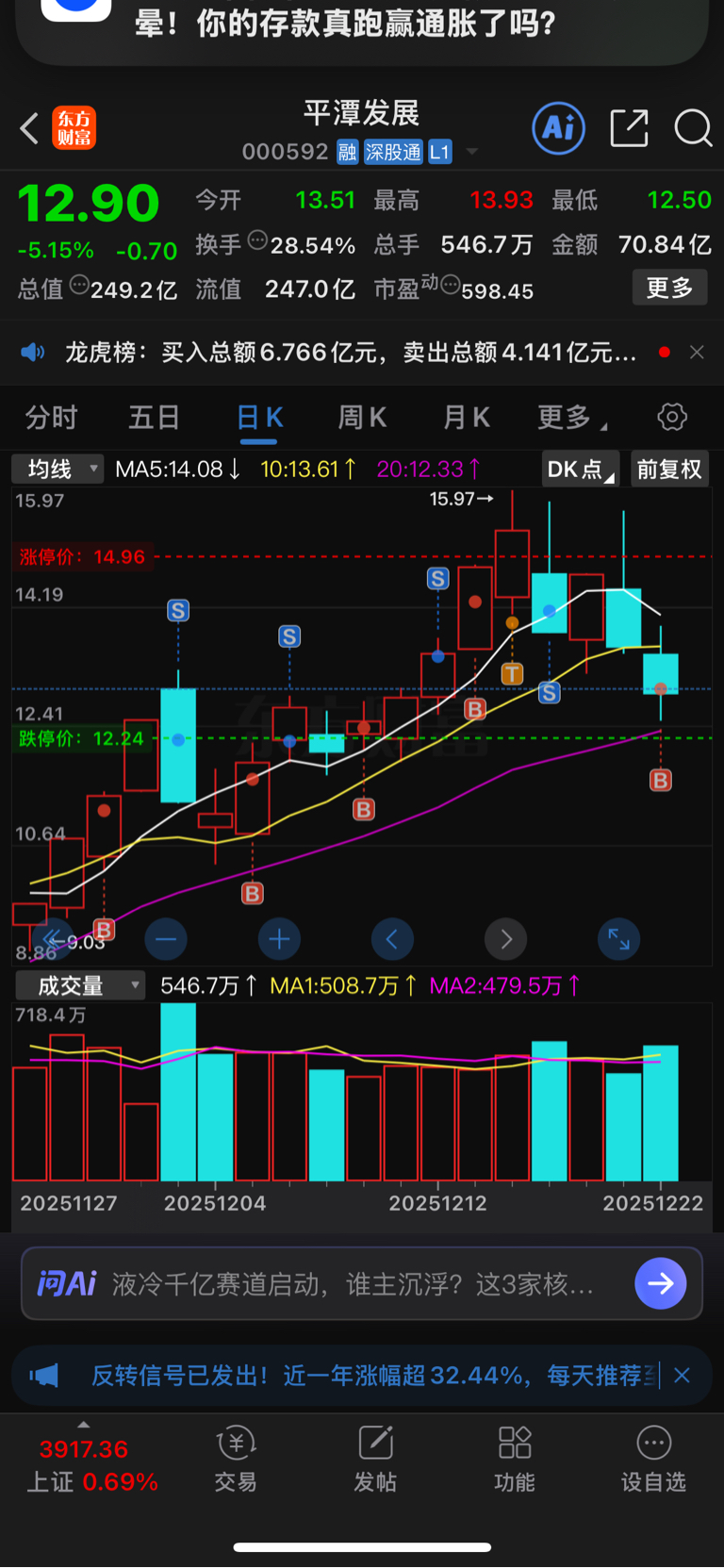Tap the 涨停价 14.96 label
The height and width of the screenshot is (1568, 724).
[x=82, y=556]
